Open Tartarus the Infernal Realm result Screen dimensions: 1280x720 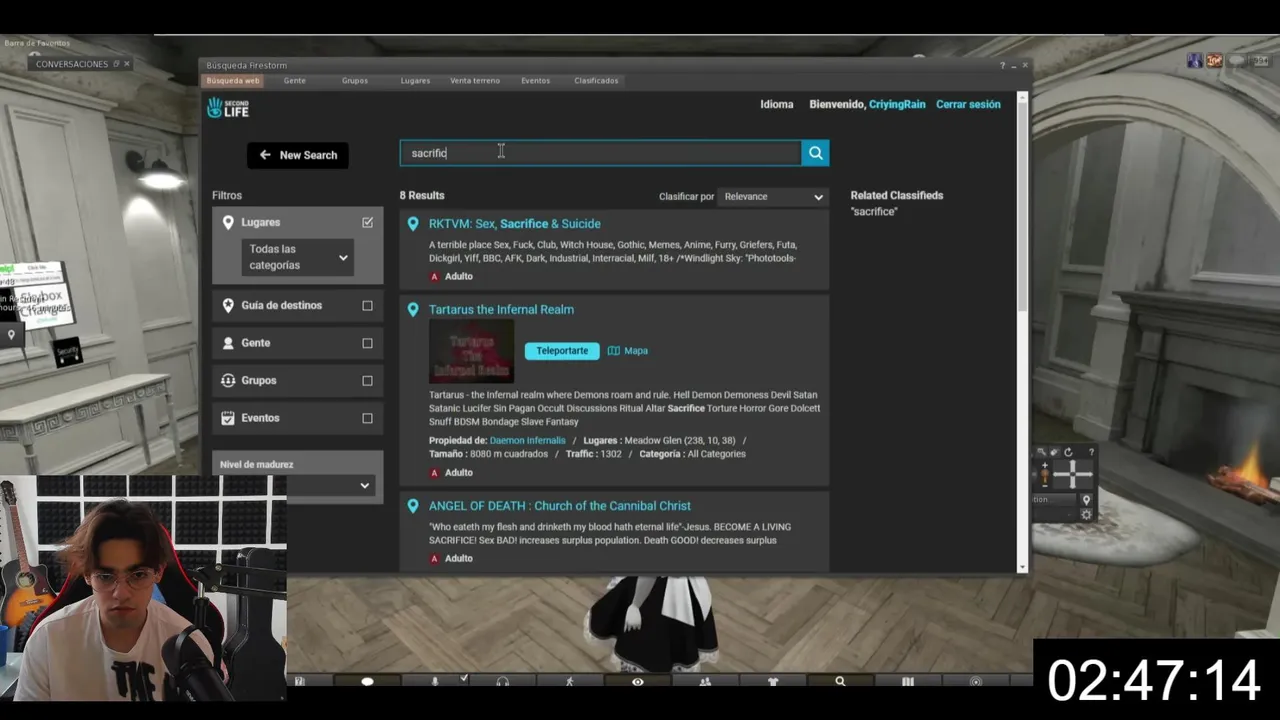coord(501,310)
